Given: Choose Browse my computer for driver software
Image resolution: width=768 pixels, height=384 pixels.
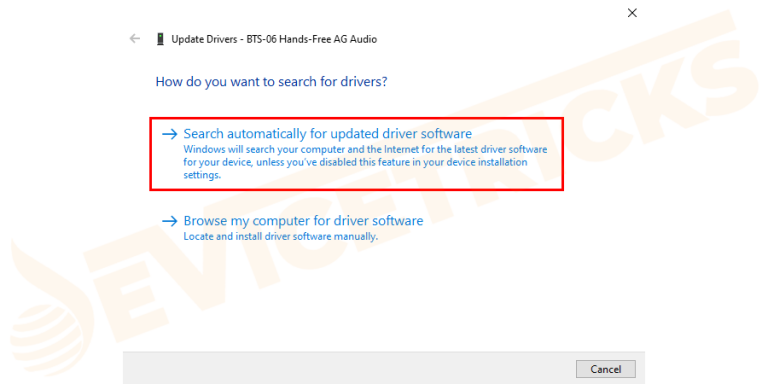Looking at the screenshot, I should pos(303,221).
